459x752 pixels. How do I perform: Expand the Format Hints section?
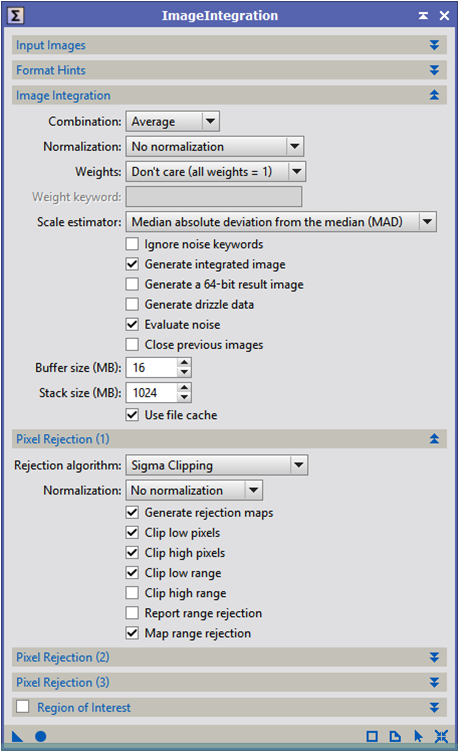[229, 70]
